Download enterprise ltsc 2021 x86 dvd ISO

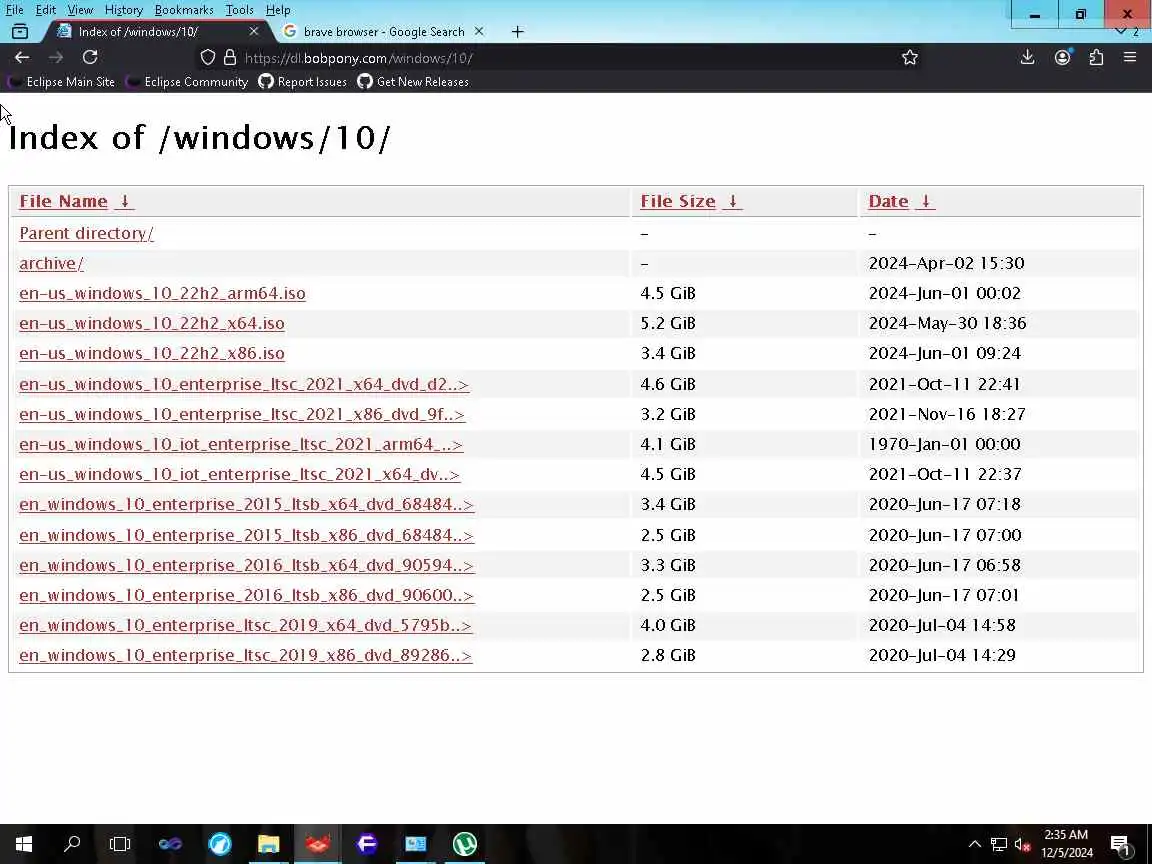(x=242, y=414)
